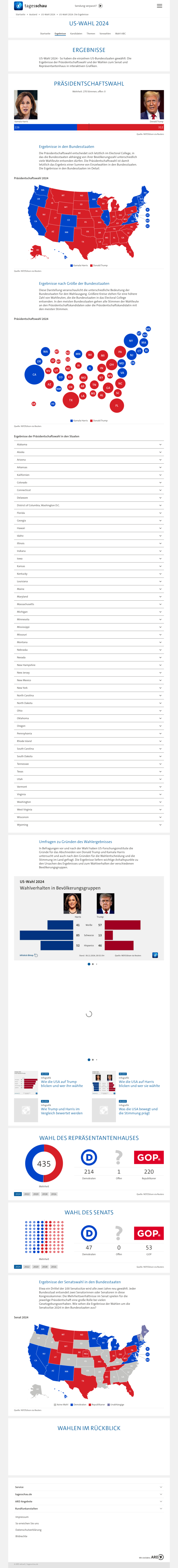
Task: Click the question mark icon for open House seats
Action: pyautogui.click(x=119, y=1157)
